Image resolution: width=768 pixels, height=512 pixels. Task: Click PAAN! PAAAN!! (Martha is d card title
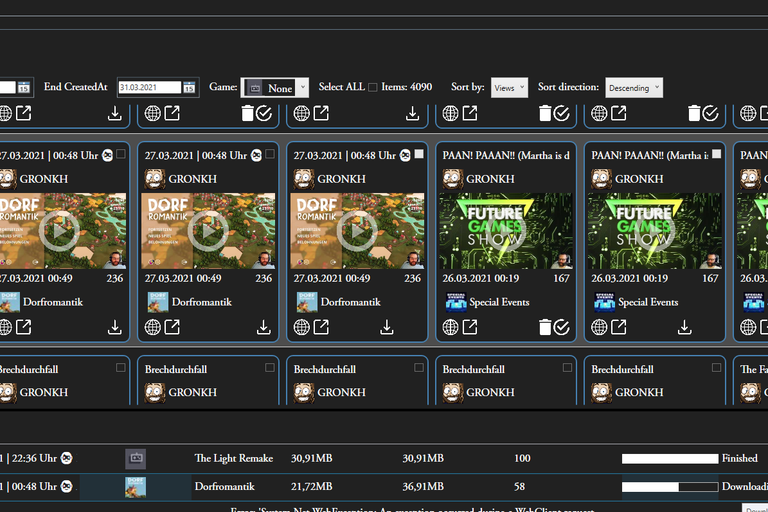pos(506,155)
